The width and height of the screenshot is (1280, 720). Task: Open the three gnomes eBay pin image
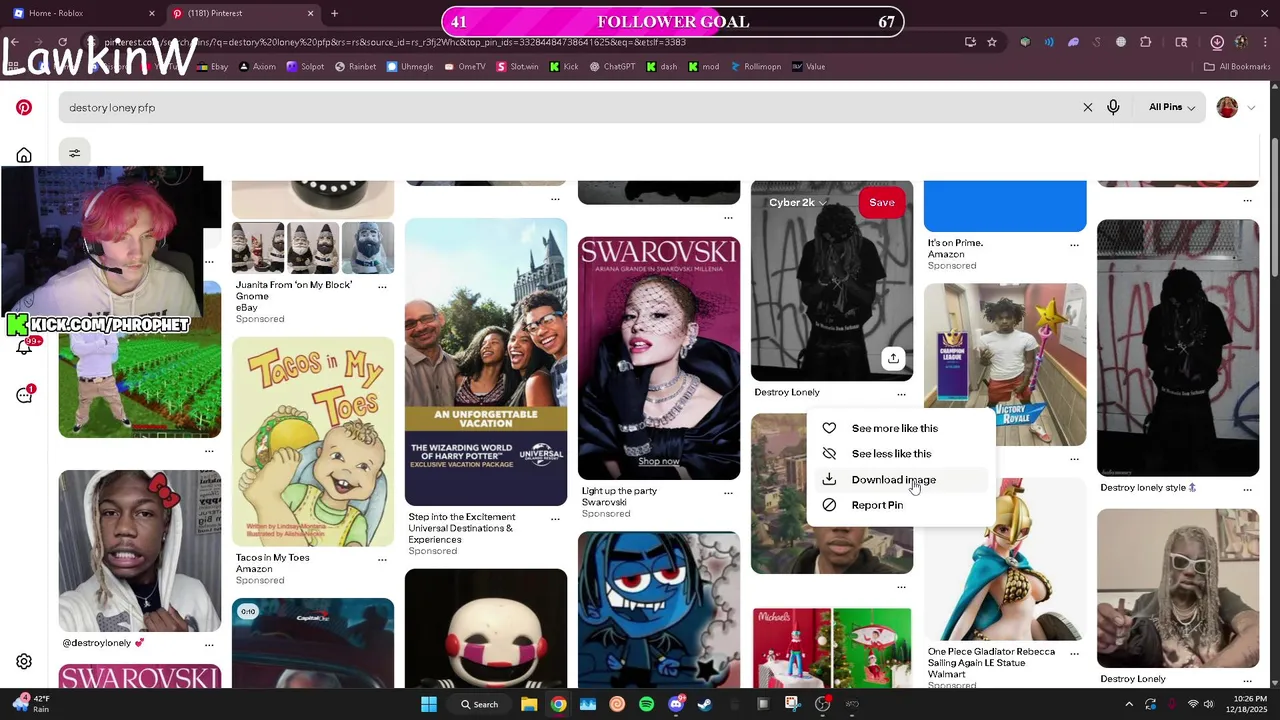tap(313, 247)
